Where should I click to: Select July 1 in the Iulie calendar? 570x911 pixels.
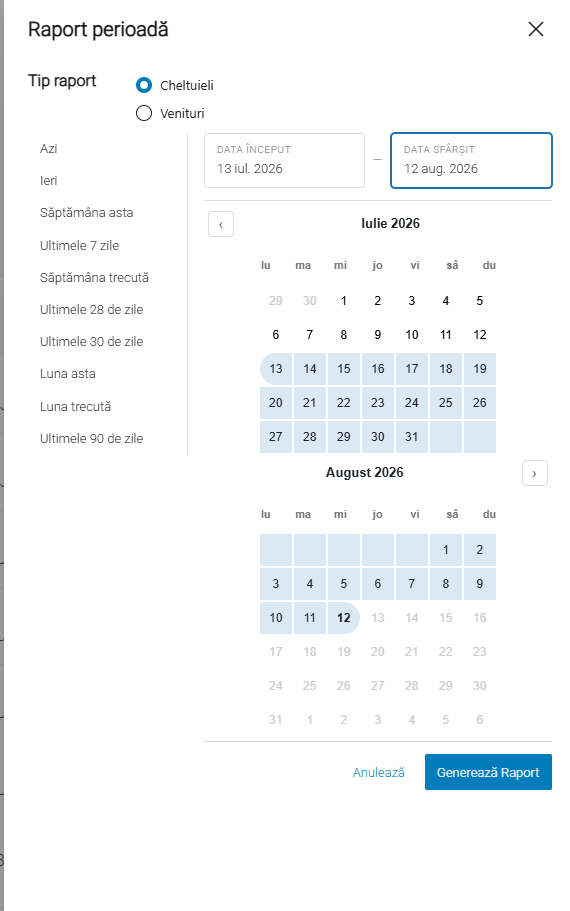pos(344,300)
